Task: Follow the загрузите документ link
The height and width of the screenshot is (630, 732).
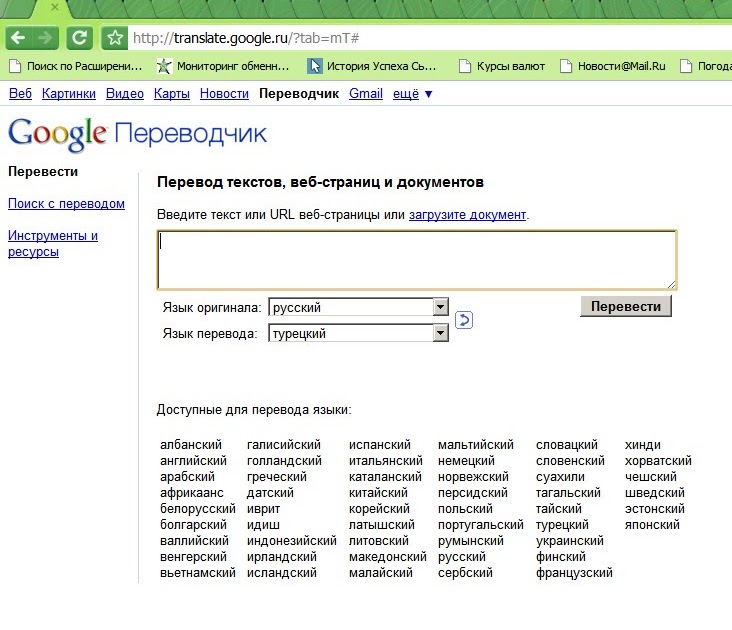Action: point(467,214)
